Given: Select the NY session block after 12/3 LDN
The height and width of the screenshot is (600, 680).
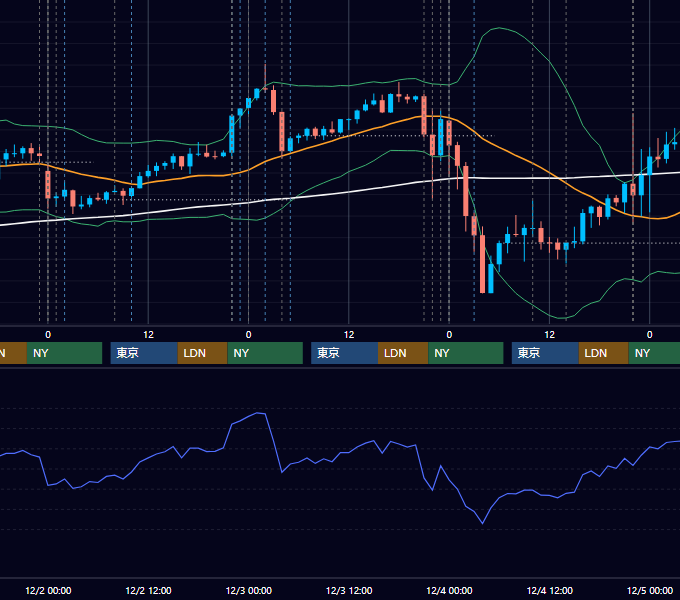Looking at the screenshot, I should [466, 353].
